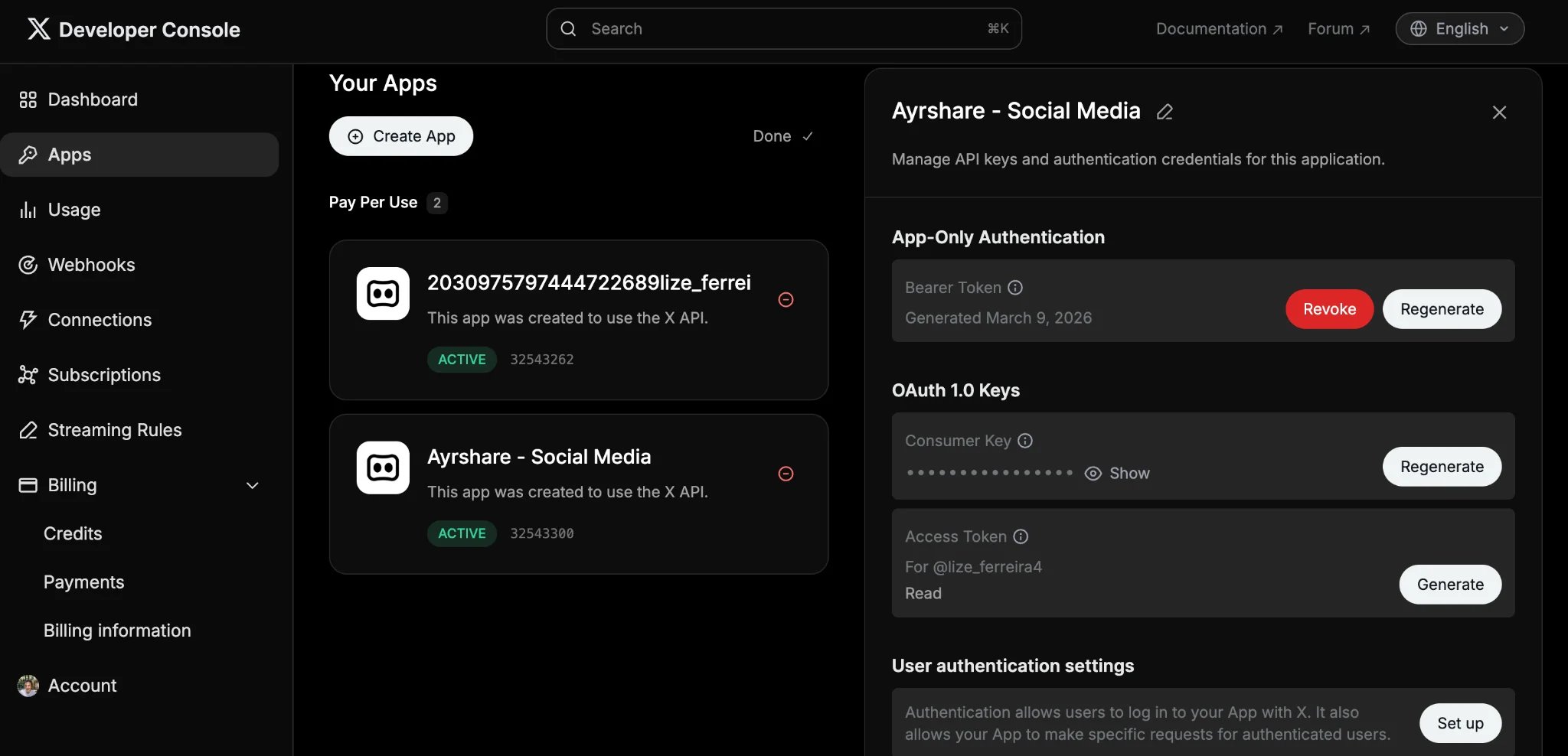Open the Account page label

[x=82, y=686]
